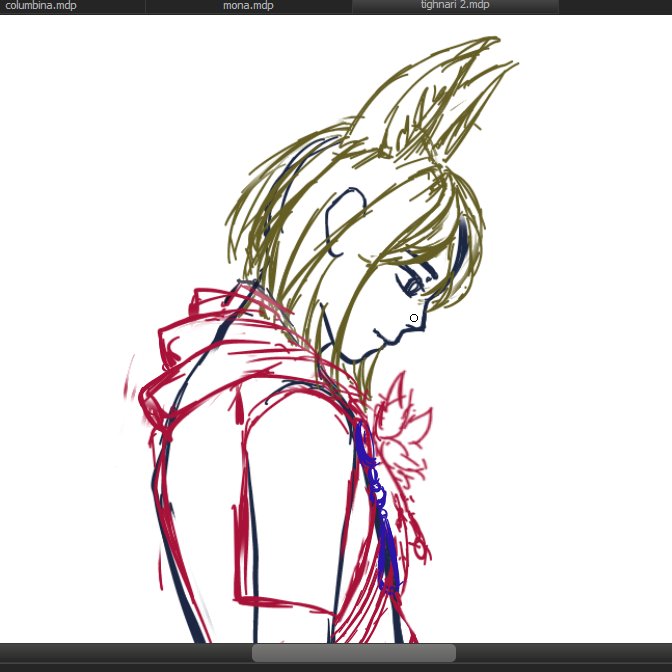672x672 pixels.
Task: Click the empty tab bar area after tighnari 2.mdp
Action: (615, 6)
